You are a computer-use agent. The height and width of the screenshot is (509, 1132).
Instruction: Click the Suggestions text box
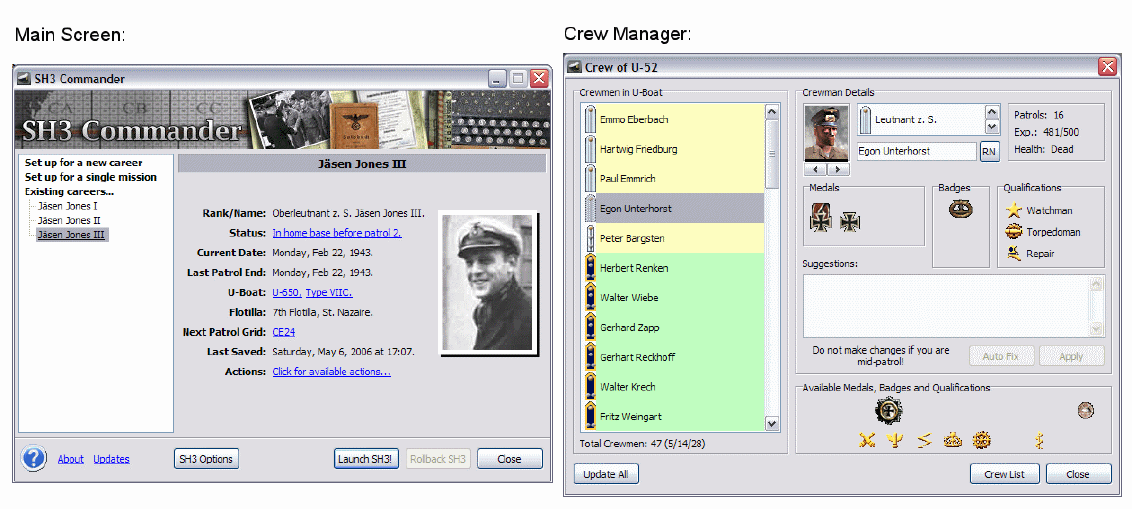[x=954, y=305]
